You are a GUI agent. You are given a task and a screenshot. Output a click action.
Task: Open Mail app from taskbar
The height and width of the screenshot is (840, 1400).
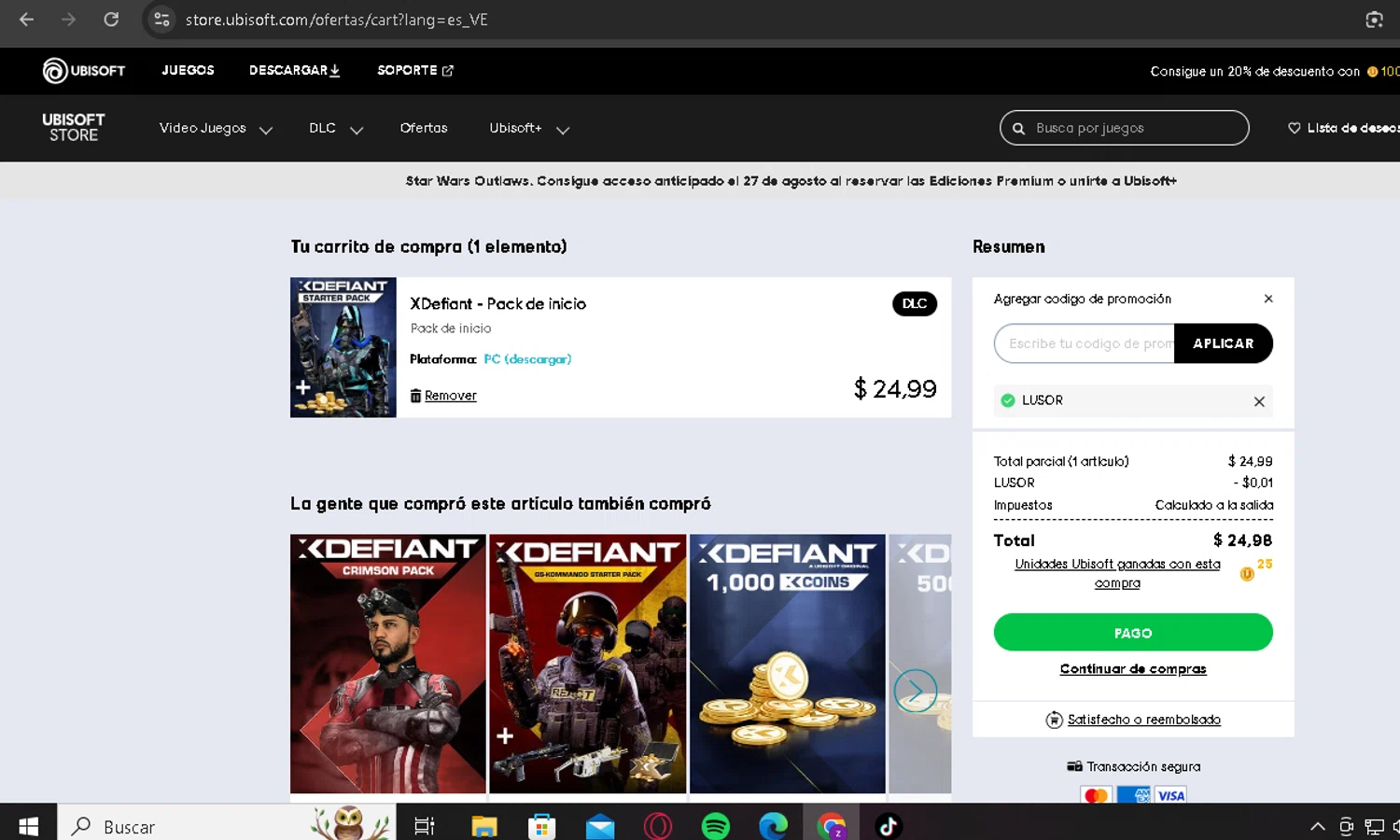[x=600, y=826]
